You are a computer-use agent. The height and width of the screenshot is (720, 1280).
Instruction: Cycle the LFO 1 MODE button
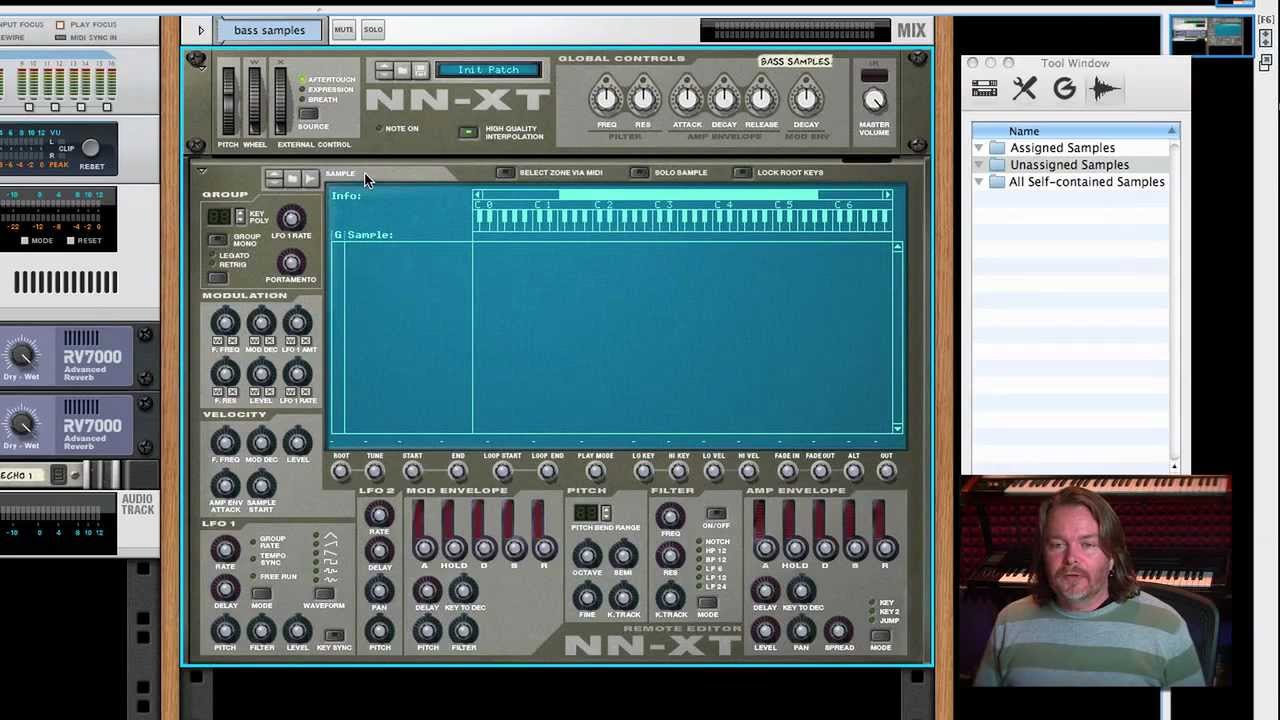tap(261, 594)
